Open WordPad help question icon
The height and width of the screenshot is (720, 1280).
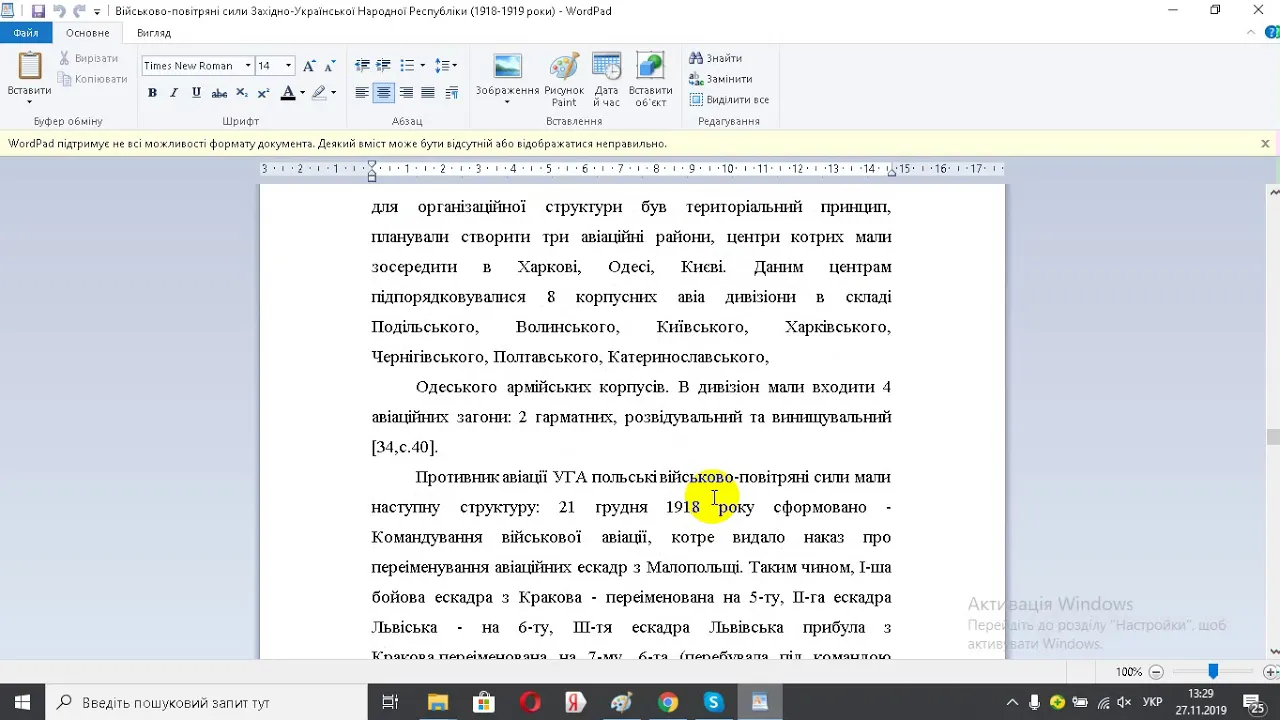(x=1272, y=33)
